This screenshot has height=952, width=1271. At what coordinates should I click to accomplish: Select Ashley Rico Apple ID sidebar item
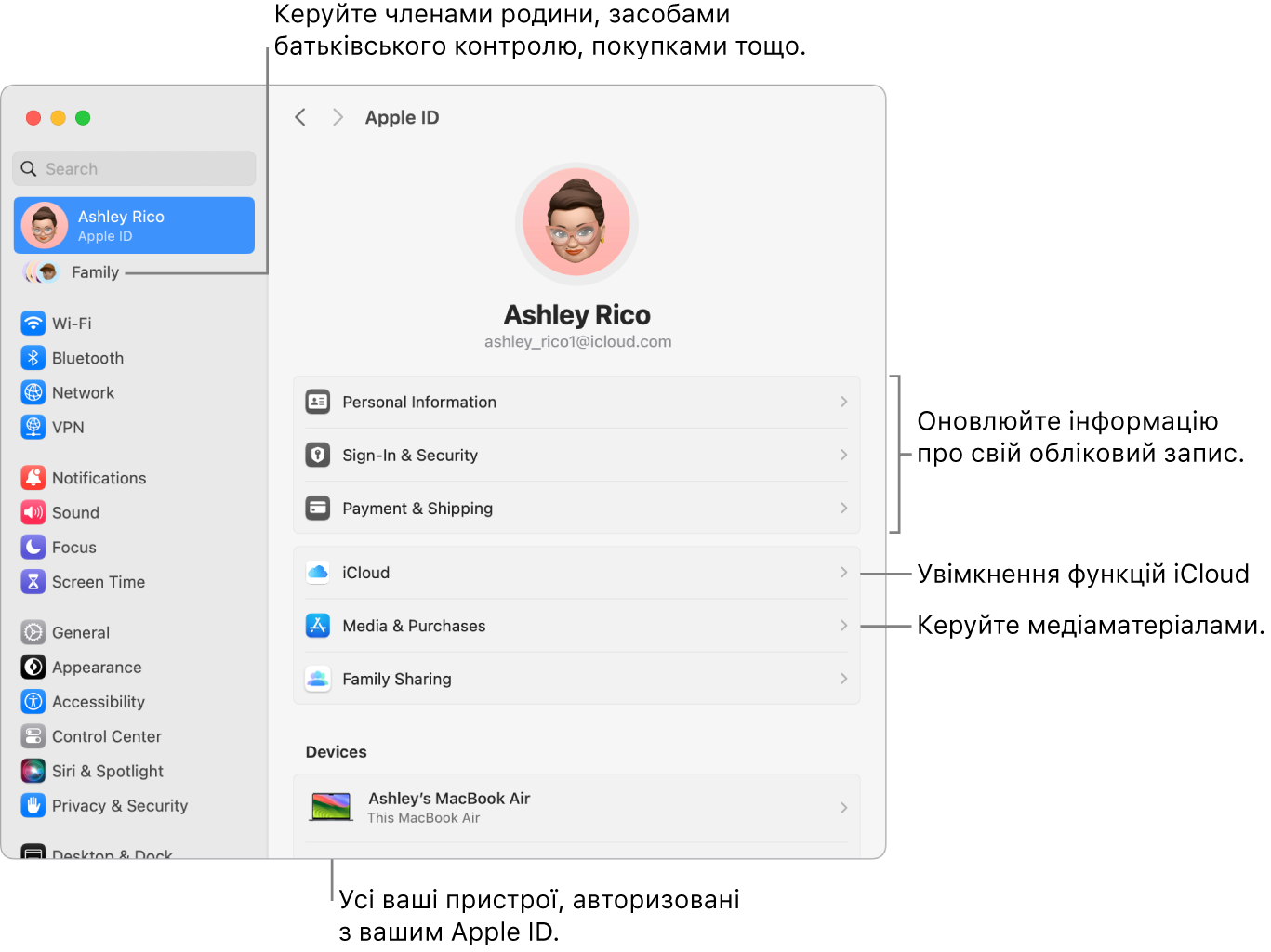(134, 225)
